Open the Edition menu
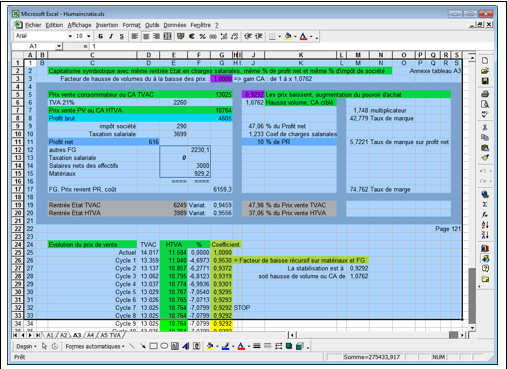 54,25
